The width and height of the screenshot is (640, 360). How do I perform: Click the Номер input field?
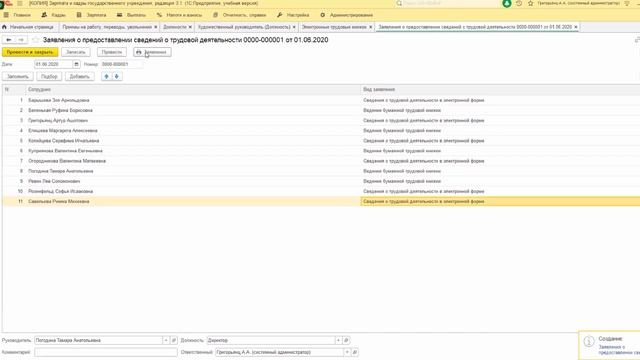point(122,64)
